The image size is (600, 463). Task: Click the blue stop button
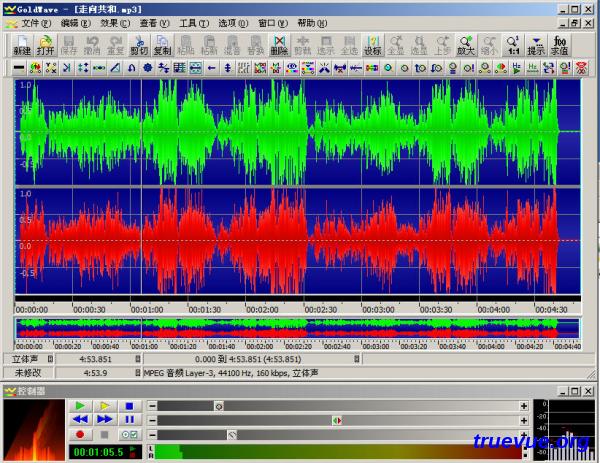coord(129,406)
